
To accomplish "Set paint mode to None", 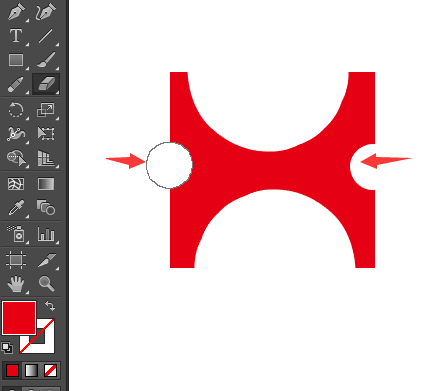I will 50,371.
